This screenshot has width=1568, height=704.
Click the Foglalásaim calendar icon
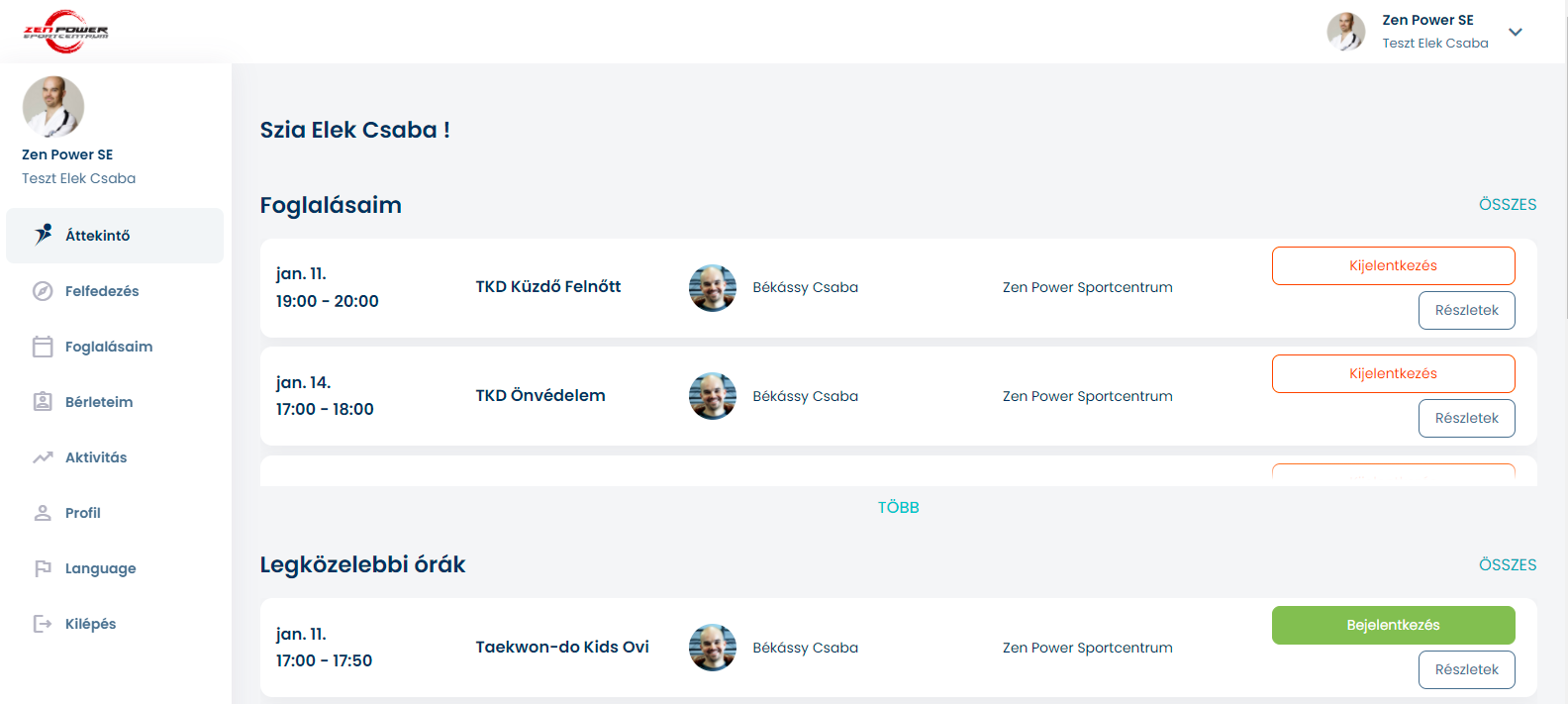coord(43,347)
